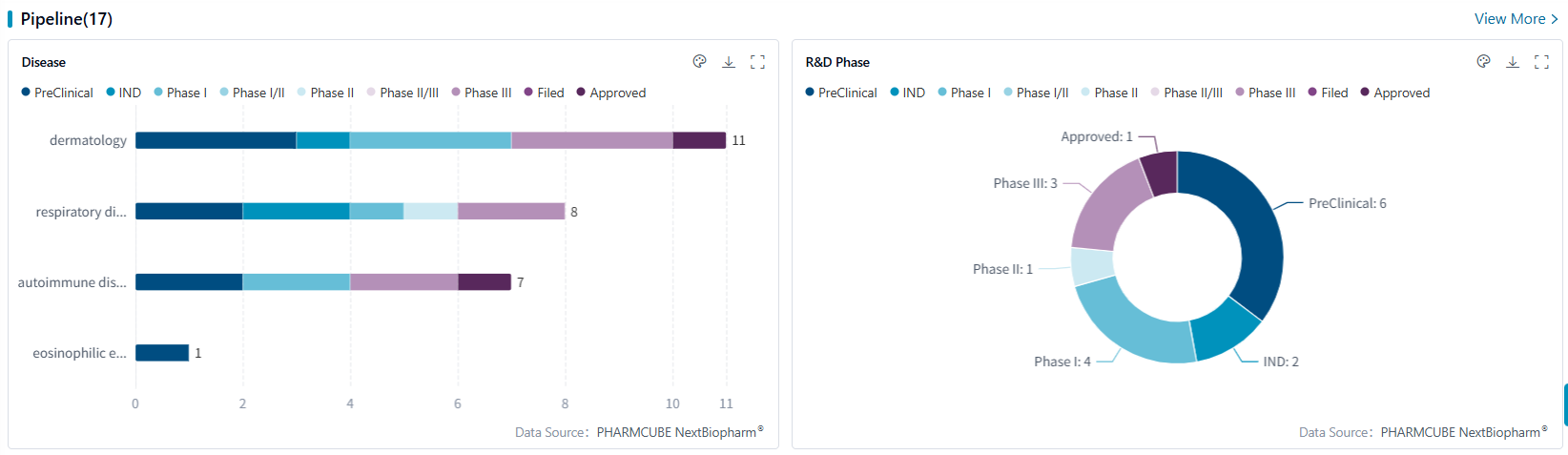Download the Disease chart
The image size is (1568, 455).
(729, 62)
